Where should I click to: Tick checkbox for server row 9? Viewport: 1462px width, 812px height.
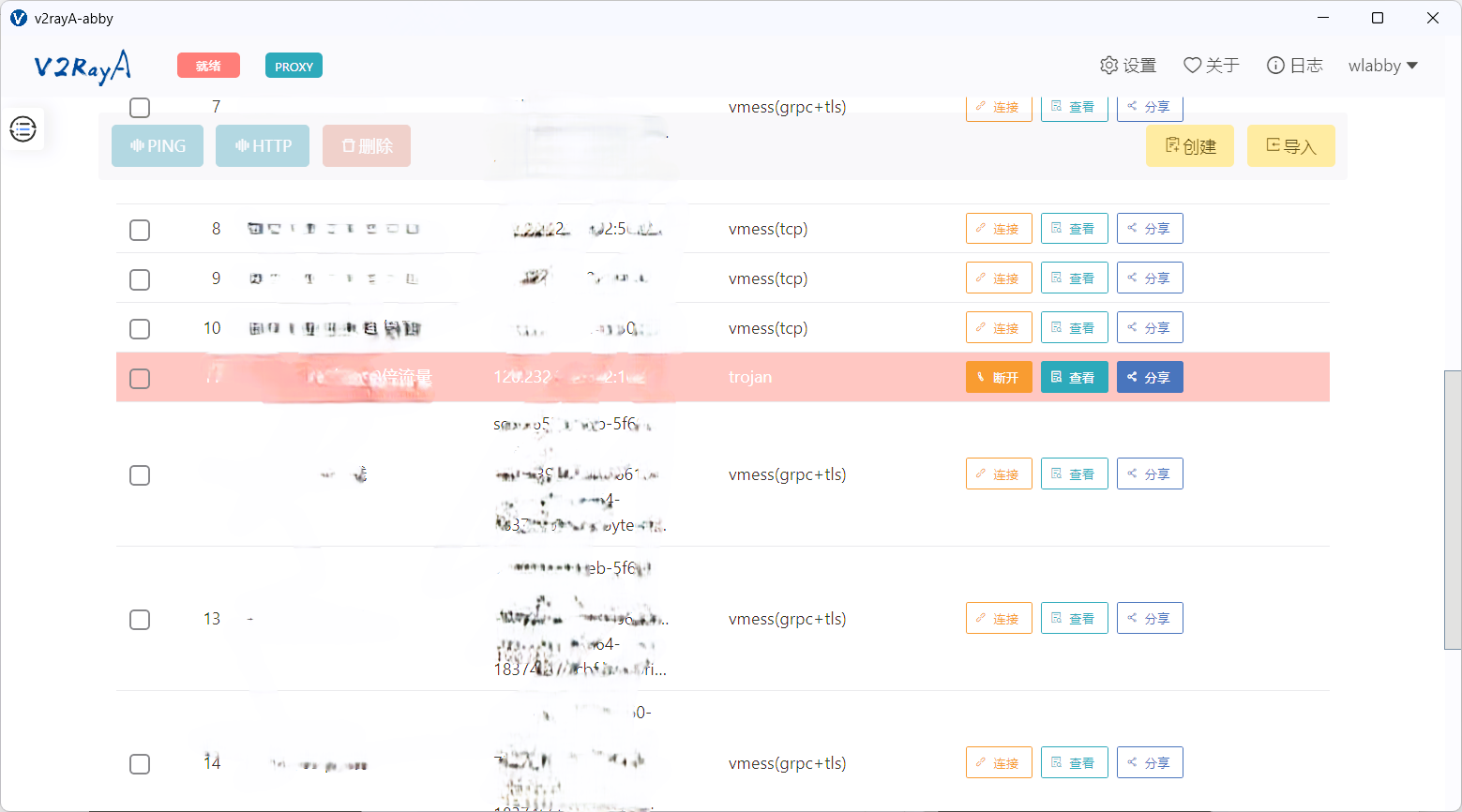click(140, 279)
